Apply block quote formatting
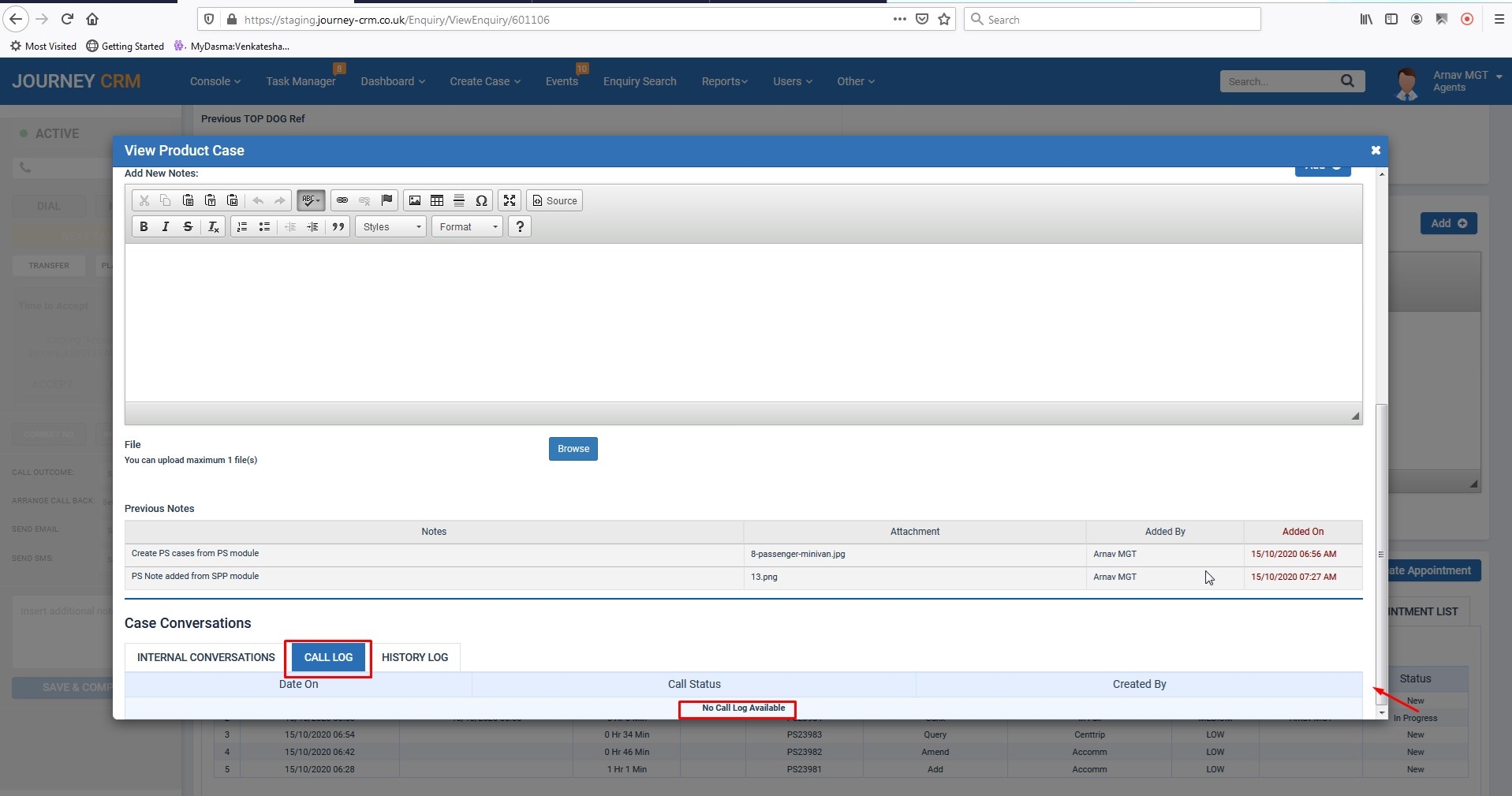Screen dimensions: 1512x796 (x=338, y=226)
